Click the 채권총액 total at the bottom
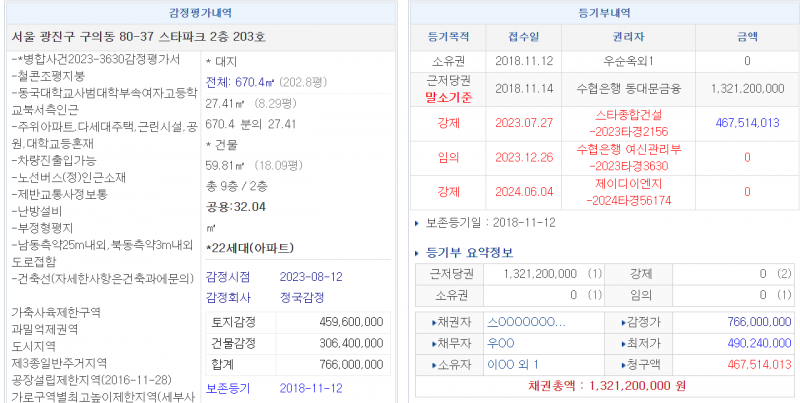Image resolution: width=800 pixels, height=403 pixels. coord(605,385)
